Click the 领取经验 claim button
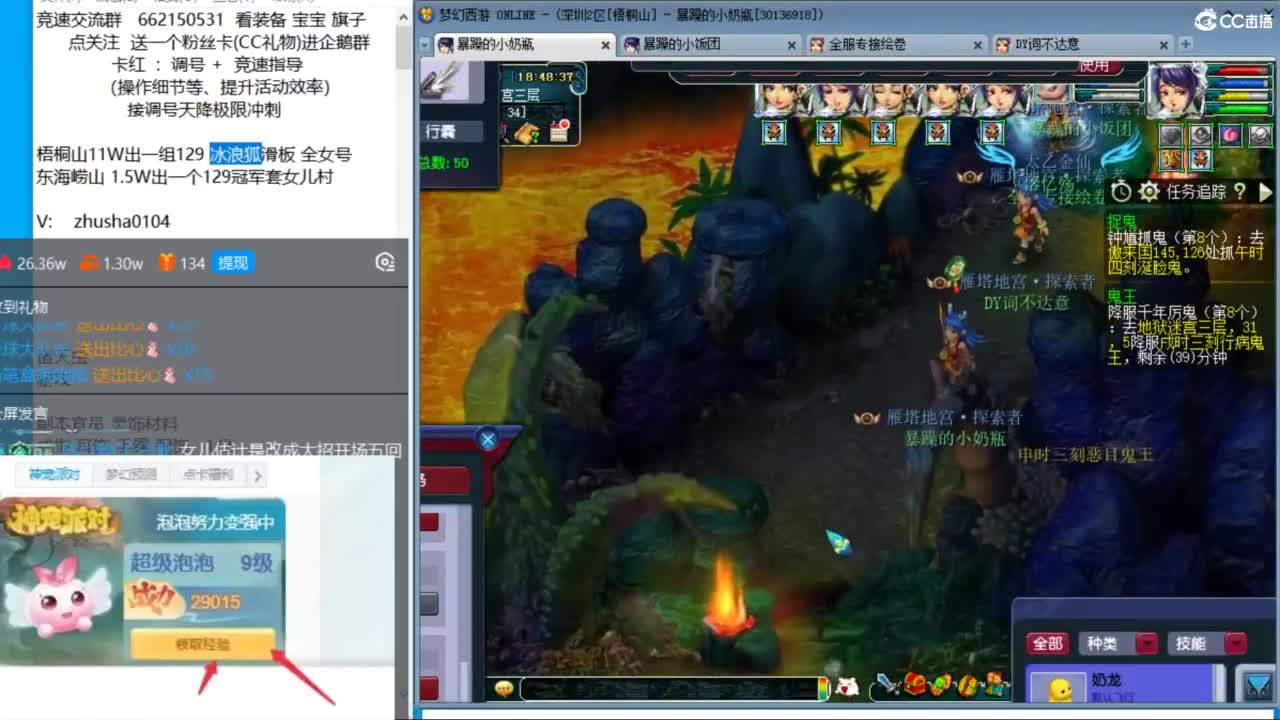The image size is (1280, 720). [202, 645]
